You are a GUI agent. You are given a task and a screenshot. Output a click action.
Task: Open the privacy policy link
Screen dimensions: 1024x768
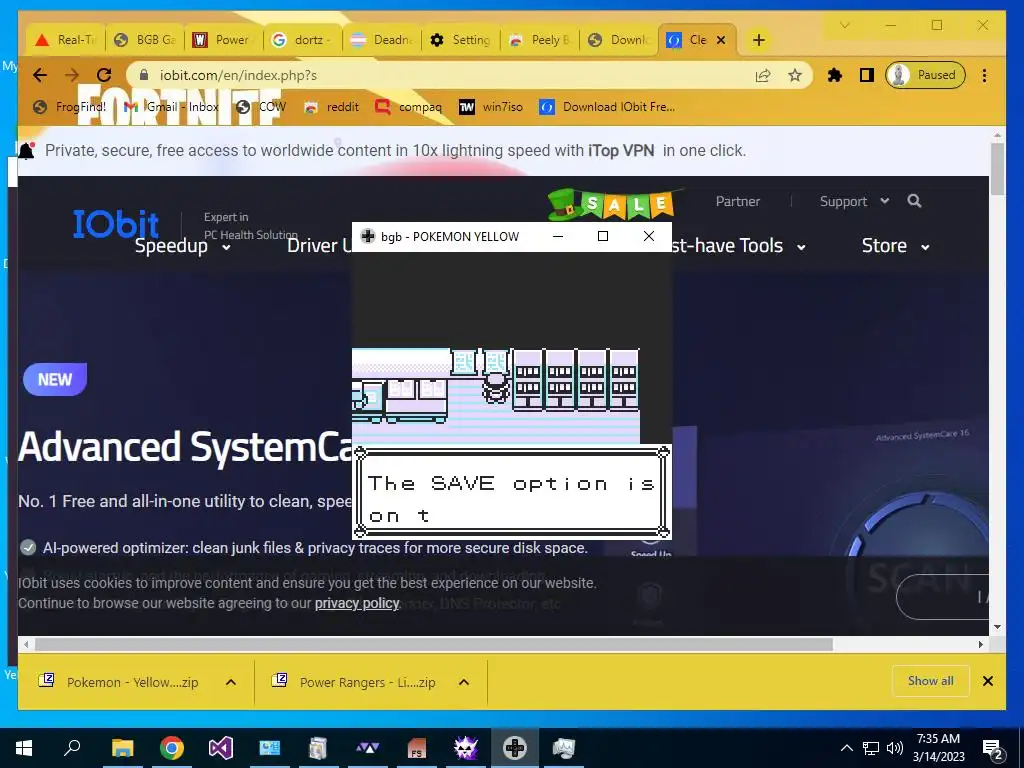357,603
